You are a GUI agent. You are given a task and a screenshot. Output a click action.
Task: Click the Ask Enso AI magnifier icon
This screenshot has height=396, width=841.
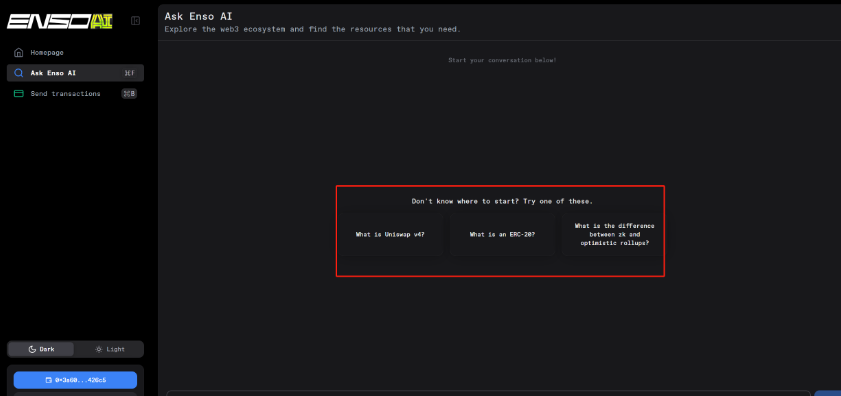tap(19, 73)
